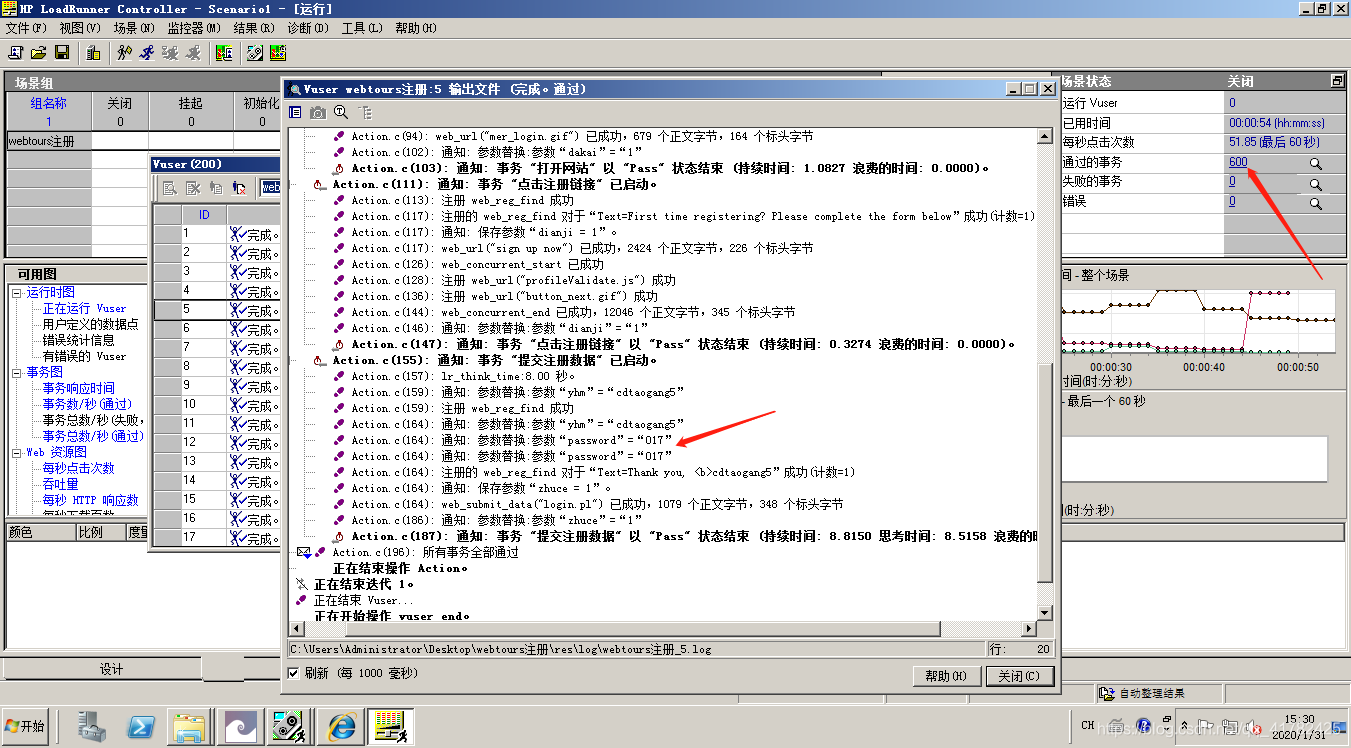
Task: Click output window horizontal scrollbar right arrow
Action: click(1029, 629)
